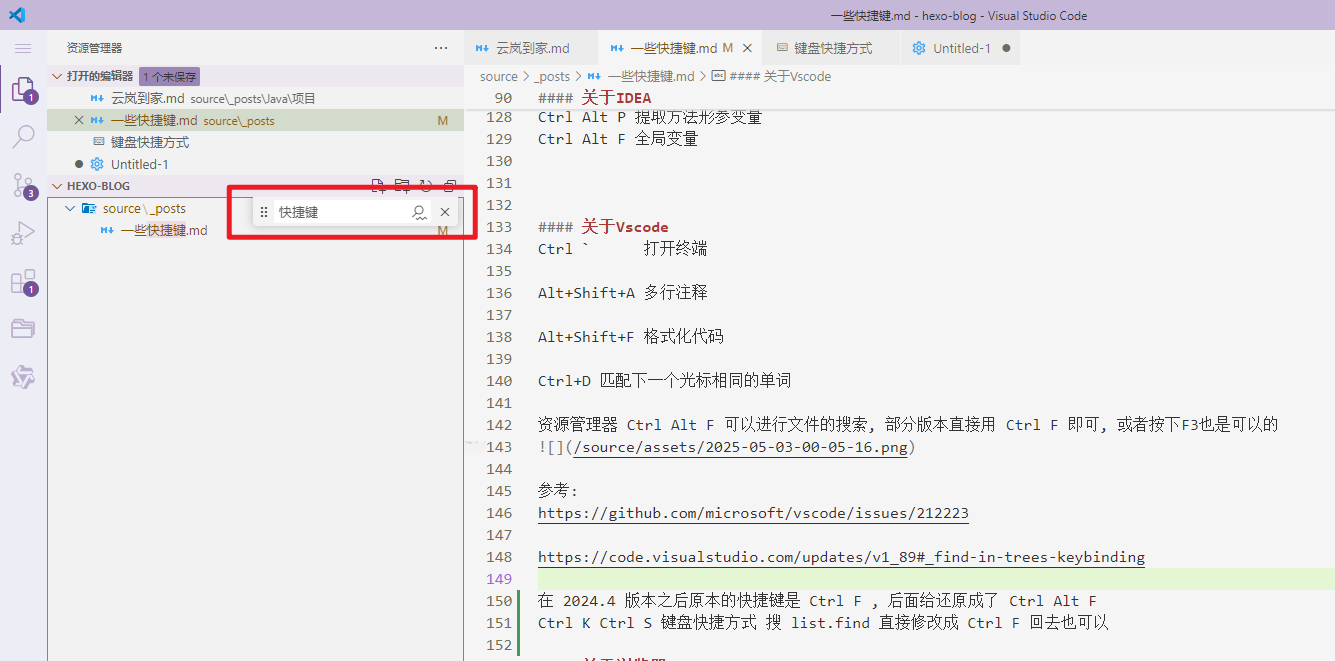Collapse the HEXO-BLOG section
Screen dimensions: 1335x661
(55, 186)
